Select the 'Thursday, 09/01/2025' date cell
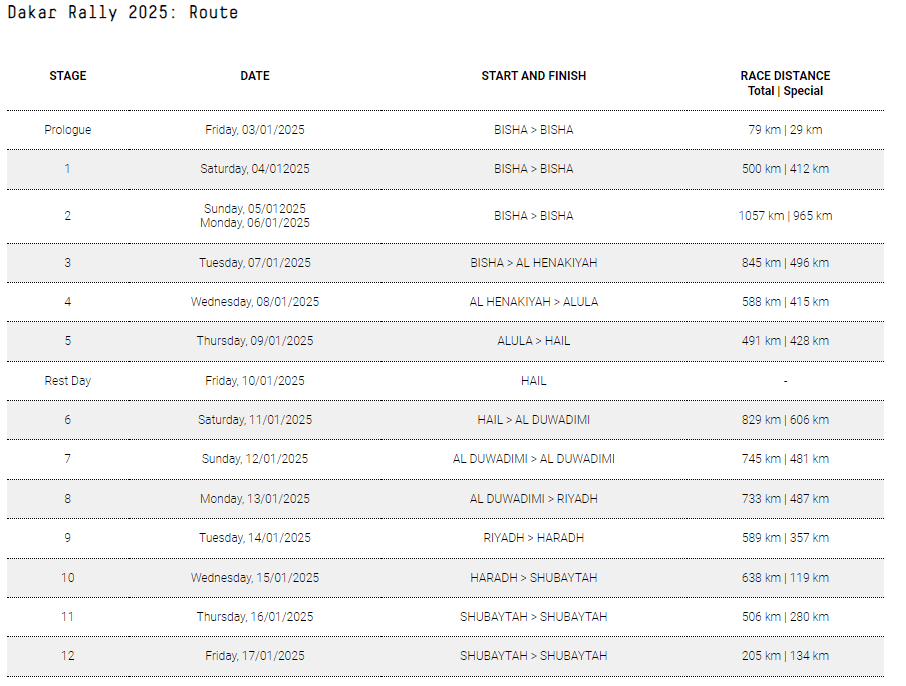The width and height of the screenshot is (906, 686). click(x=255, y=340)
